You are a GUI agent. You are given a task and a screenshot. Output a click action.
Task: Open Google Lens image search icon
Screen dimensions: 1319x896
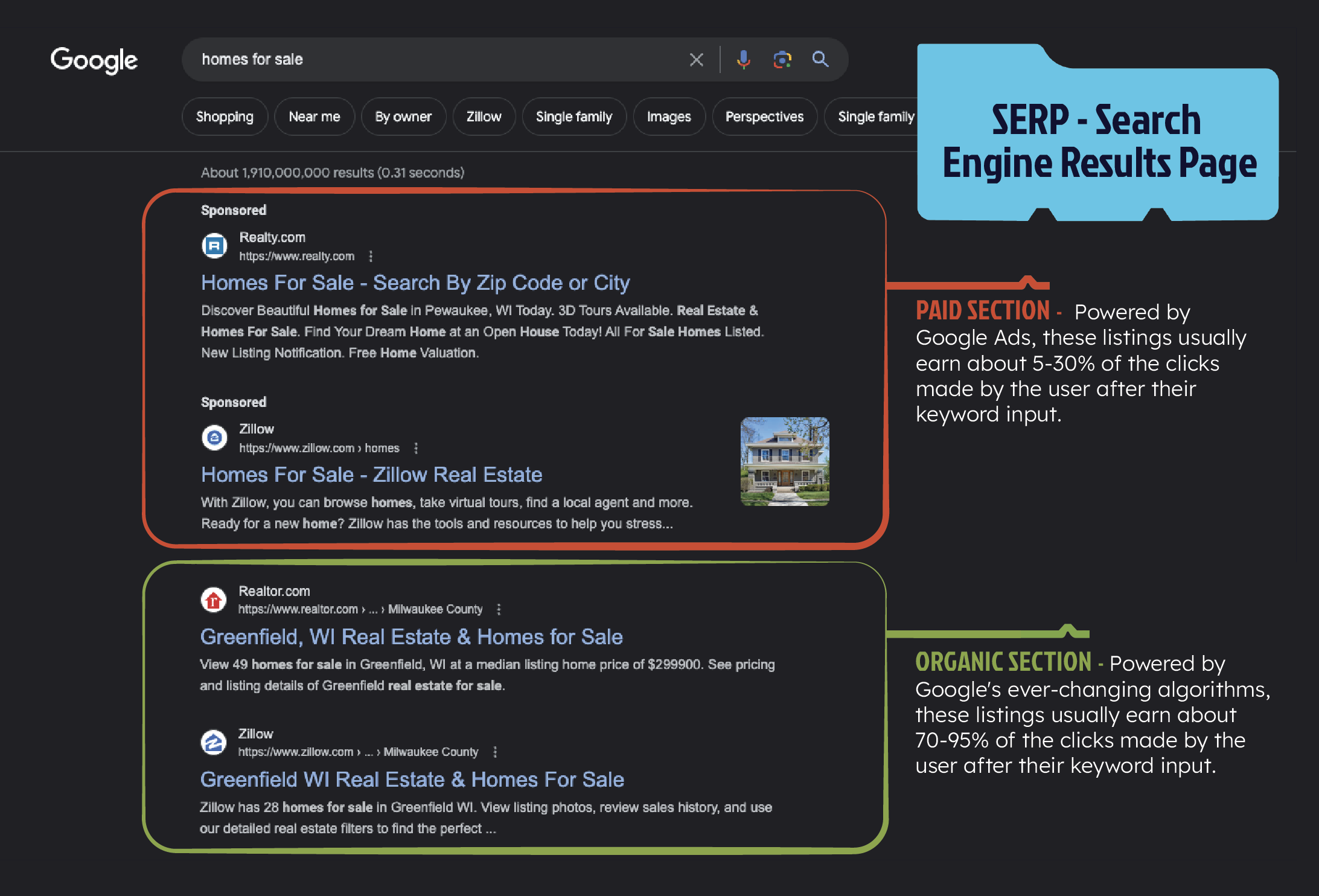(x=782, y=60)
